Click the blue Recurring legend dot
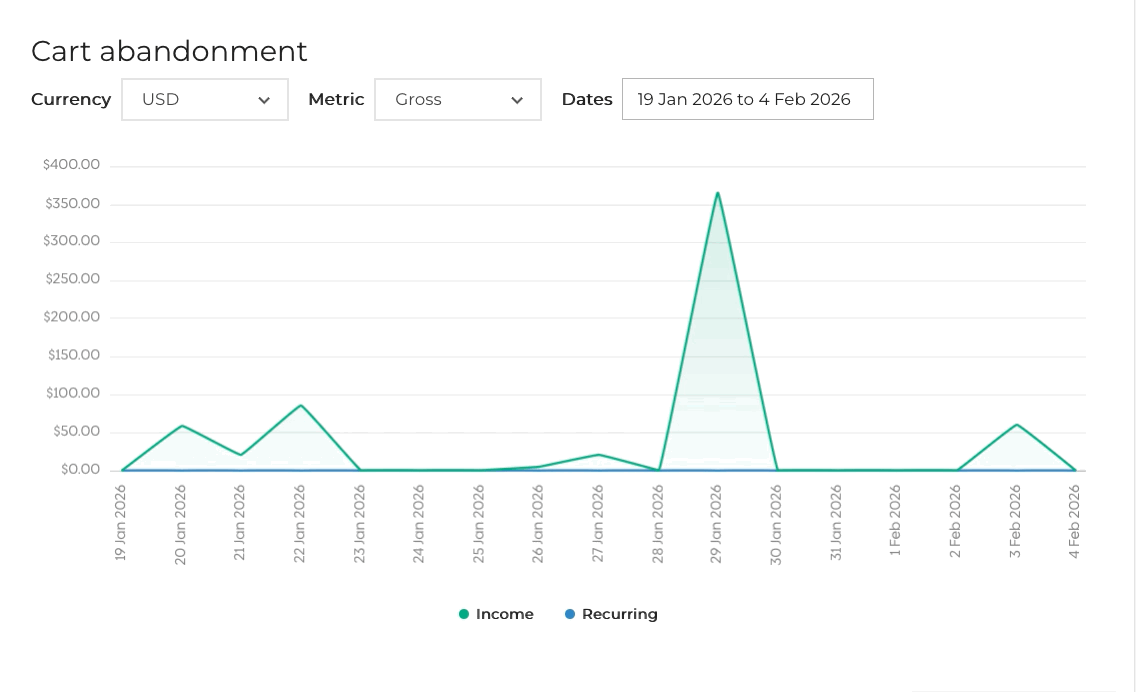Screen dimensions: 1136x692 click(569, 614)
